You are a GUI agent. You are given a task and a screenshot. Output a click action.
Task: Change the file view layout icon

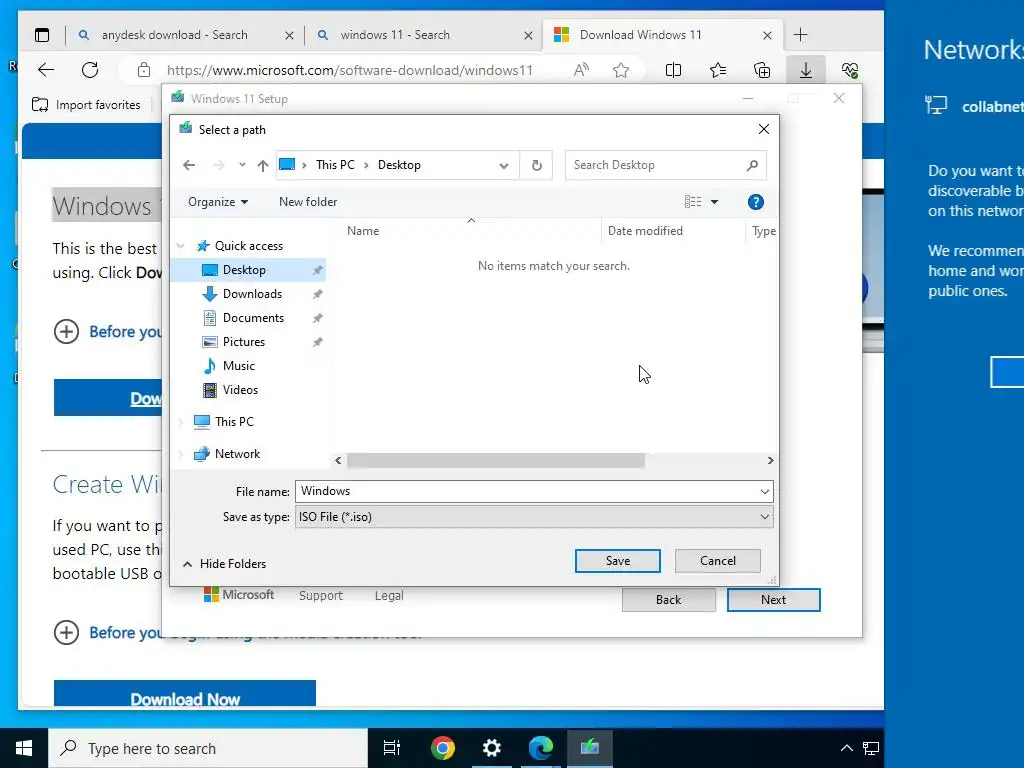[x=693, y=202]
